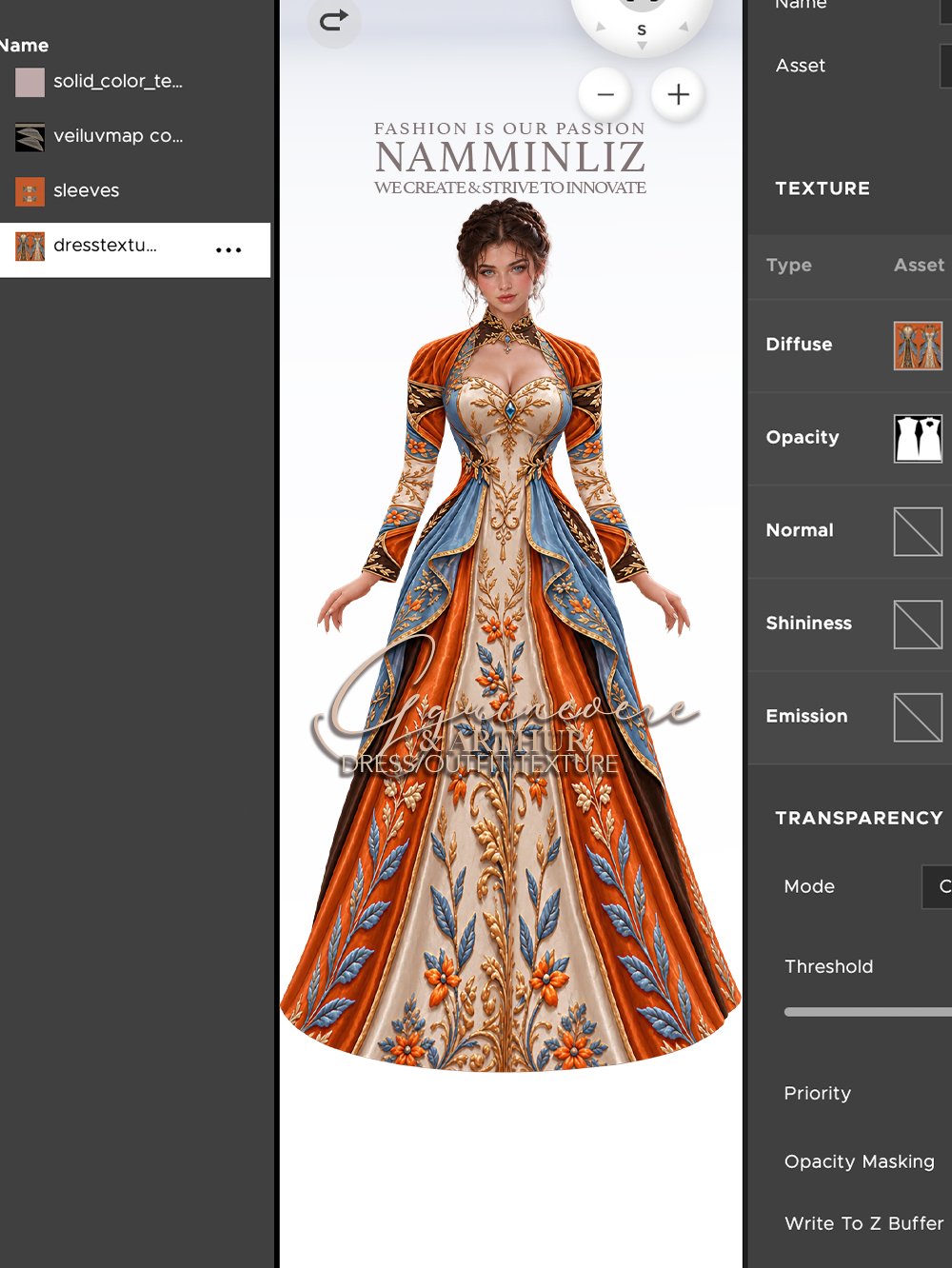Click the TEXTURE section heading
Screen dimensions: 952x1268
823,188
